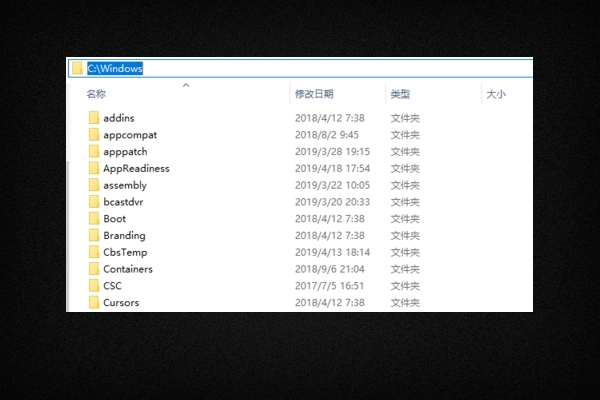The width and height of the screenshot is (600, 400).
Task: Select the bcastdvr folder icon
Action: [x=94, y=202]
